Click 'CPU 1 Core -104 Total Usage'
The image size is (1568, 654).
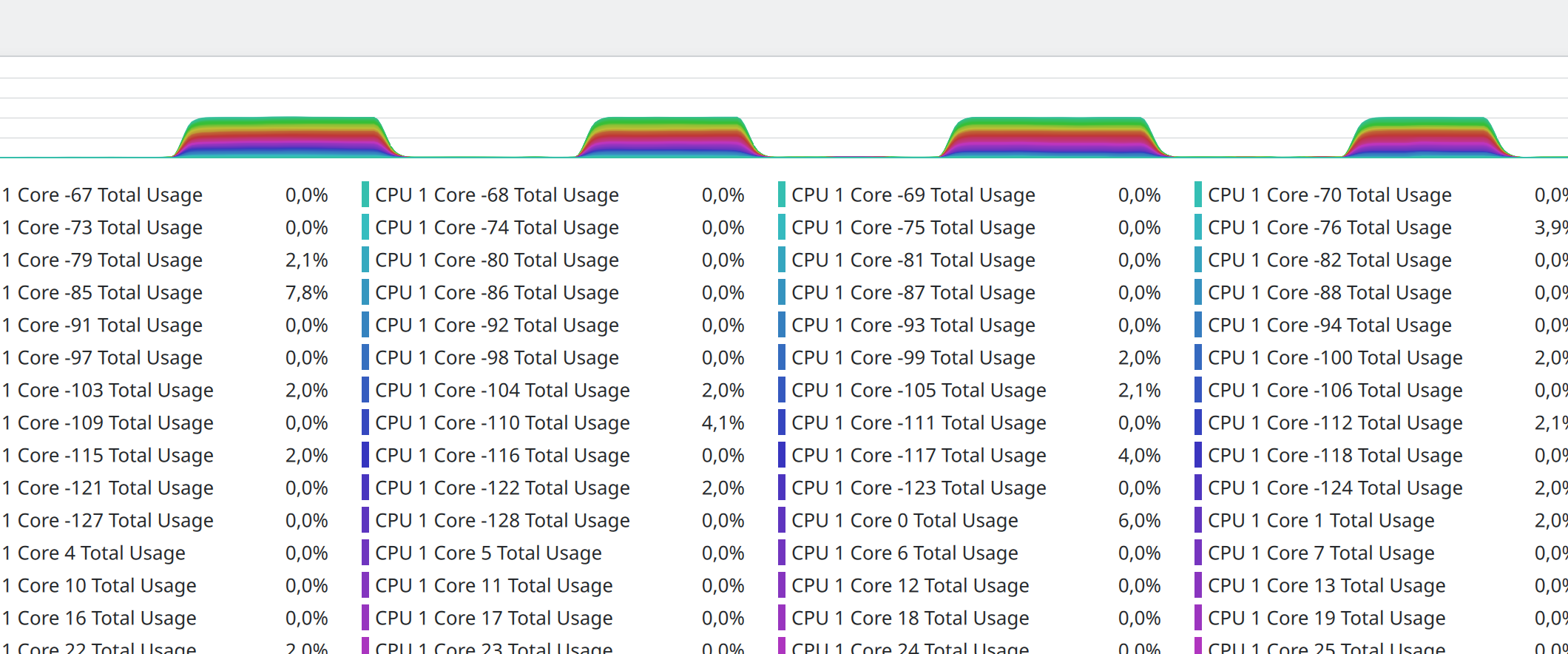tap(503, 391)
